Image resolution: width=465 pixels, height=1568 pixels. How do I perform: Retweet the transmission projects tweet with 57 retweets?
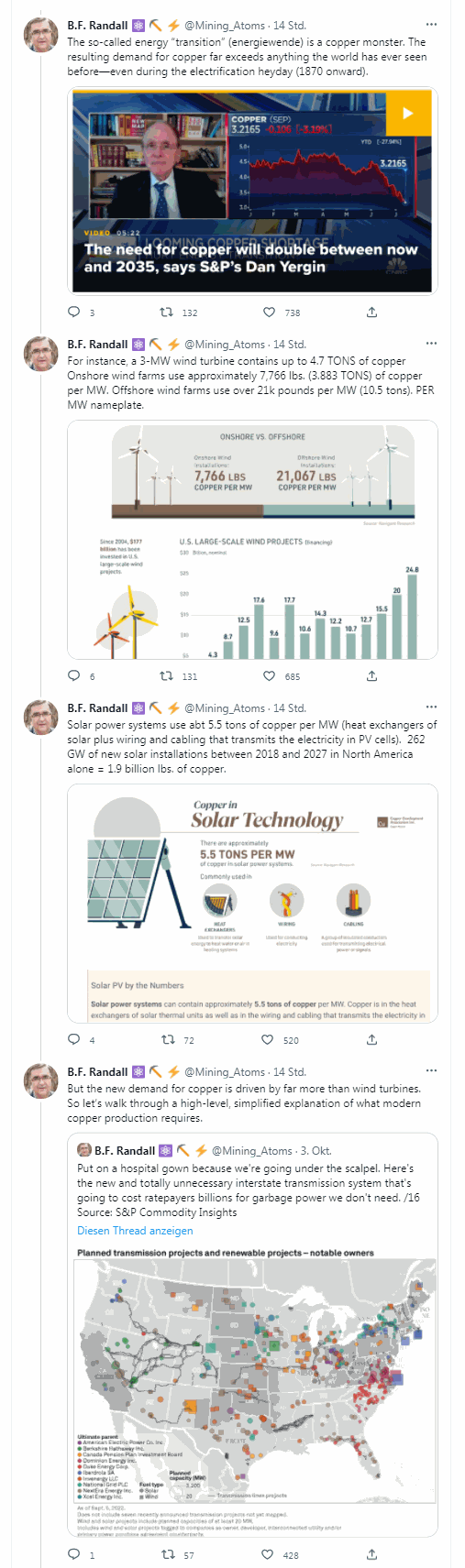167,1555
